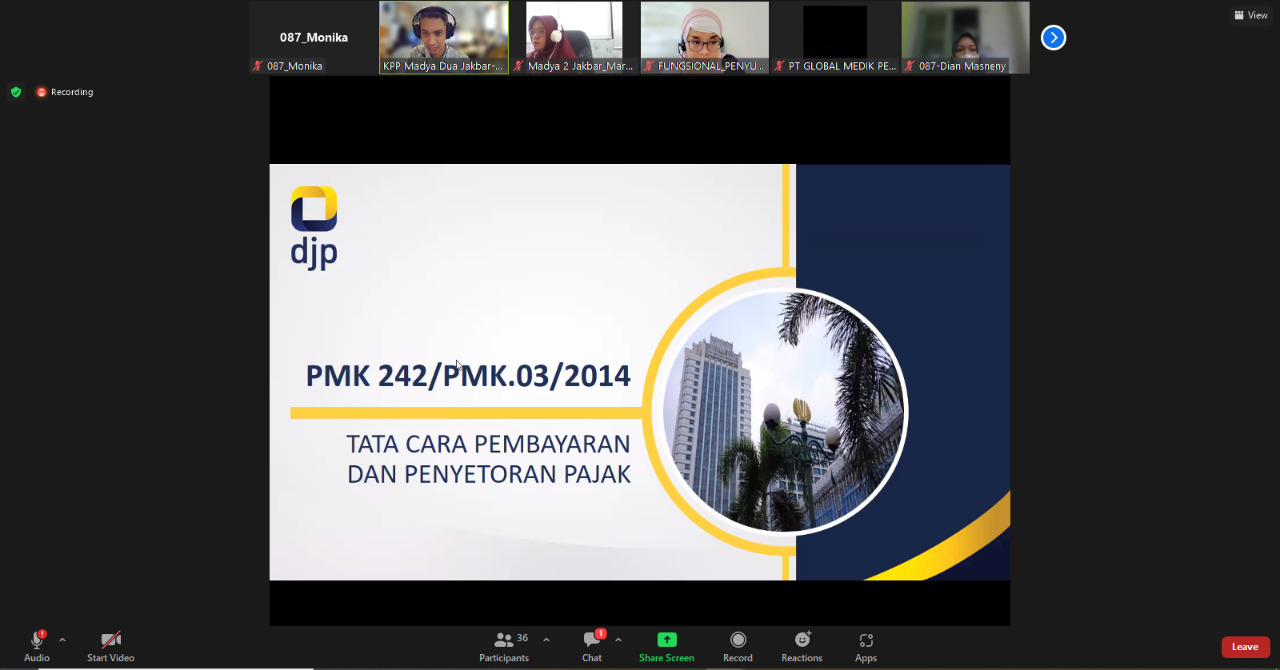The height and width of the screenshot is (670, 1280).
Task: Select the 087_Monika participant tile
Action: pos(314,37)
